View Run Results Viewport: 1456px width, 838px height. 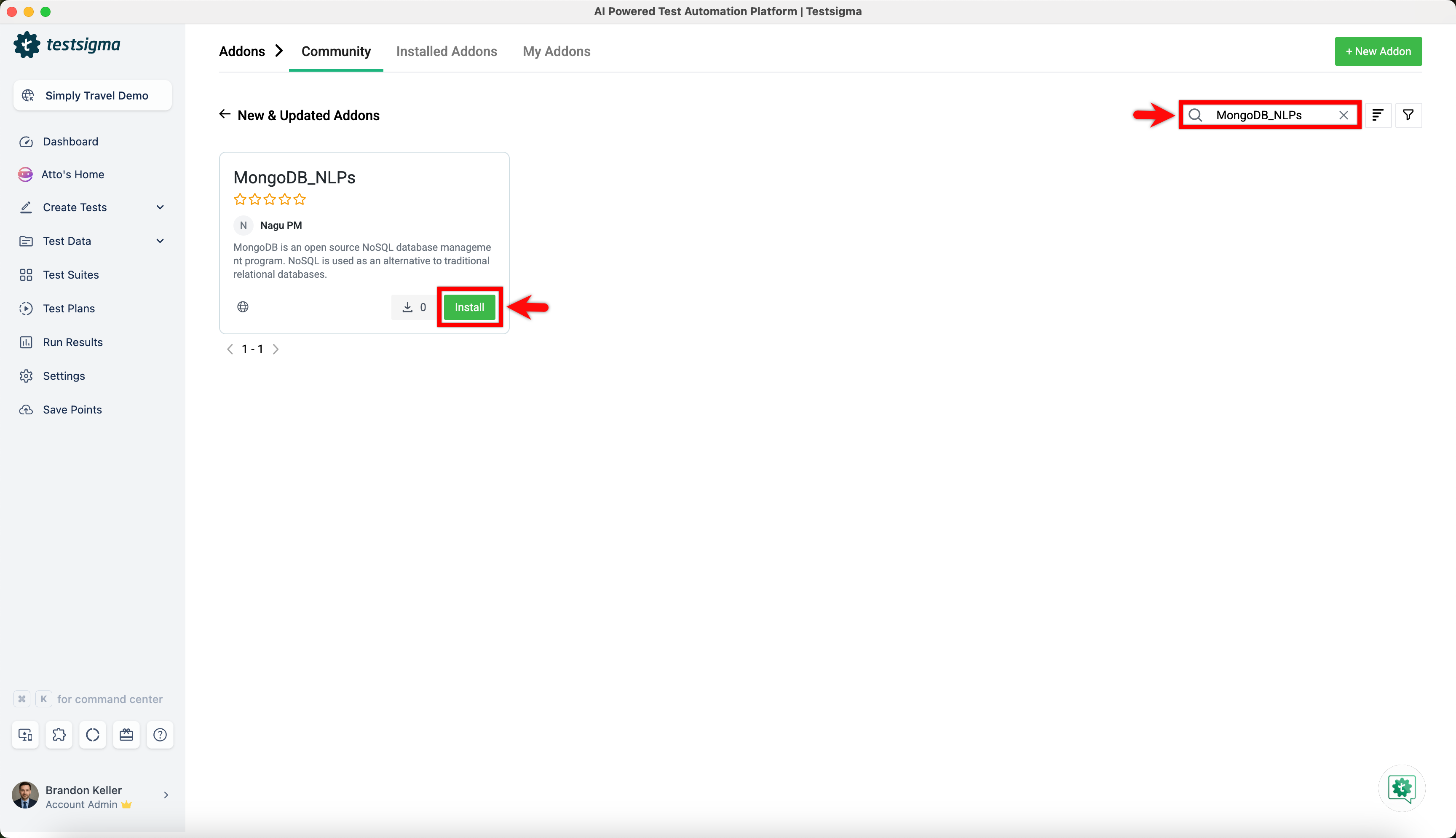pyautogui.click(x=72, y=342)
